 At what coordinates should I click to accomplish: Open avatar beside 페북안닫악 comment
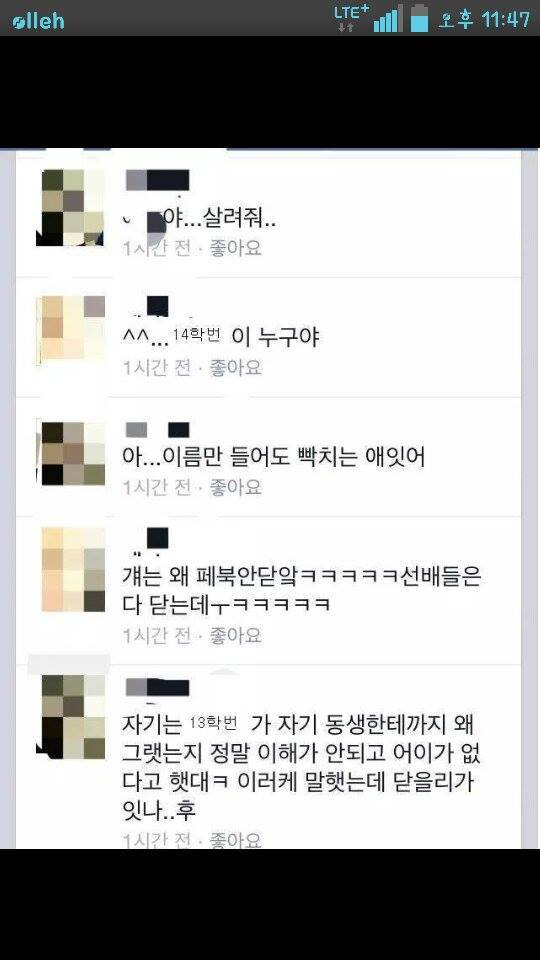73,569
